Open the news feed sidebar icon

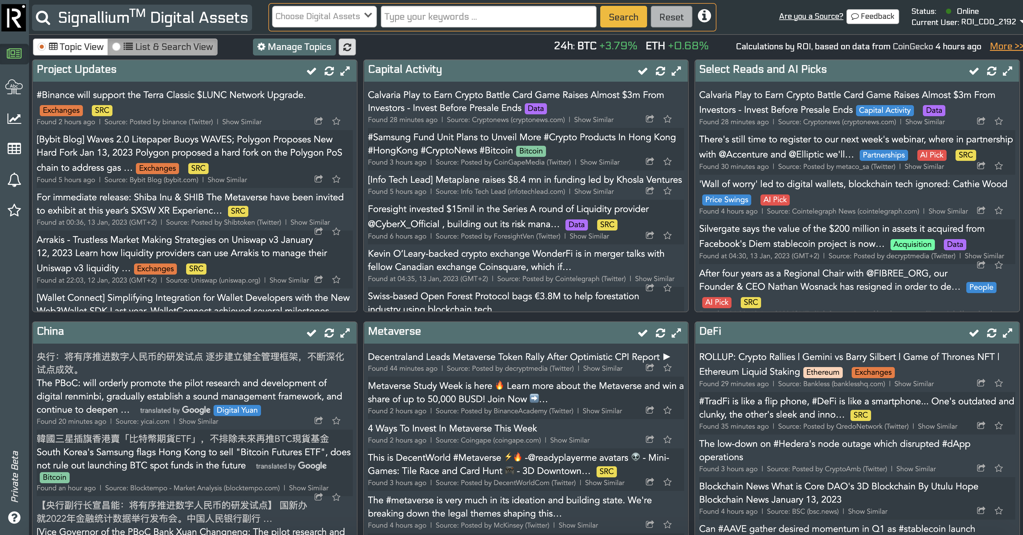click(x=14, y=54)
